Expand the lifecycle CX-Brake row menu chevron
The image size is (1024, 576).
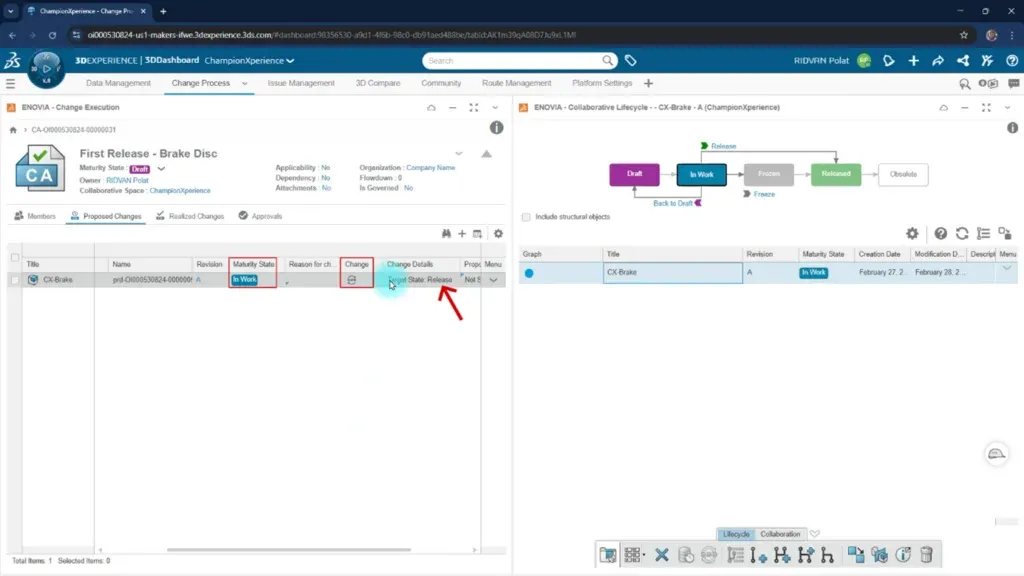tap(1007, 268)
